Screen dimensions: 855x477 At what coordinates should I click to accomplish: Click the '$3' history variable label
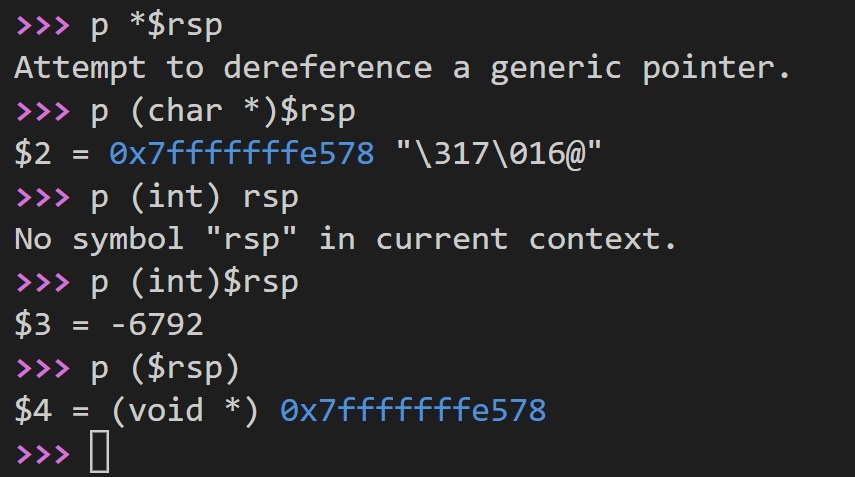(x=33, y=324)
